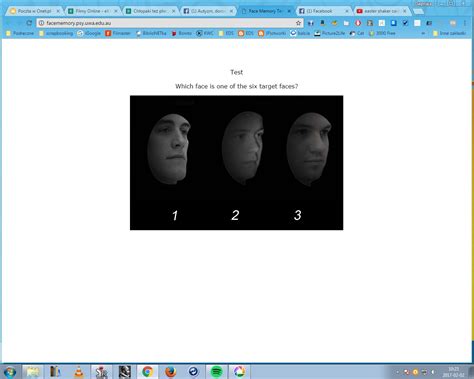474x379 pixels.
Task: Close the Face Memory Test tab
Action: click(x=289, y=11)
